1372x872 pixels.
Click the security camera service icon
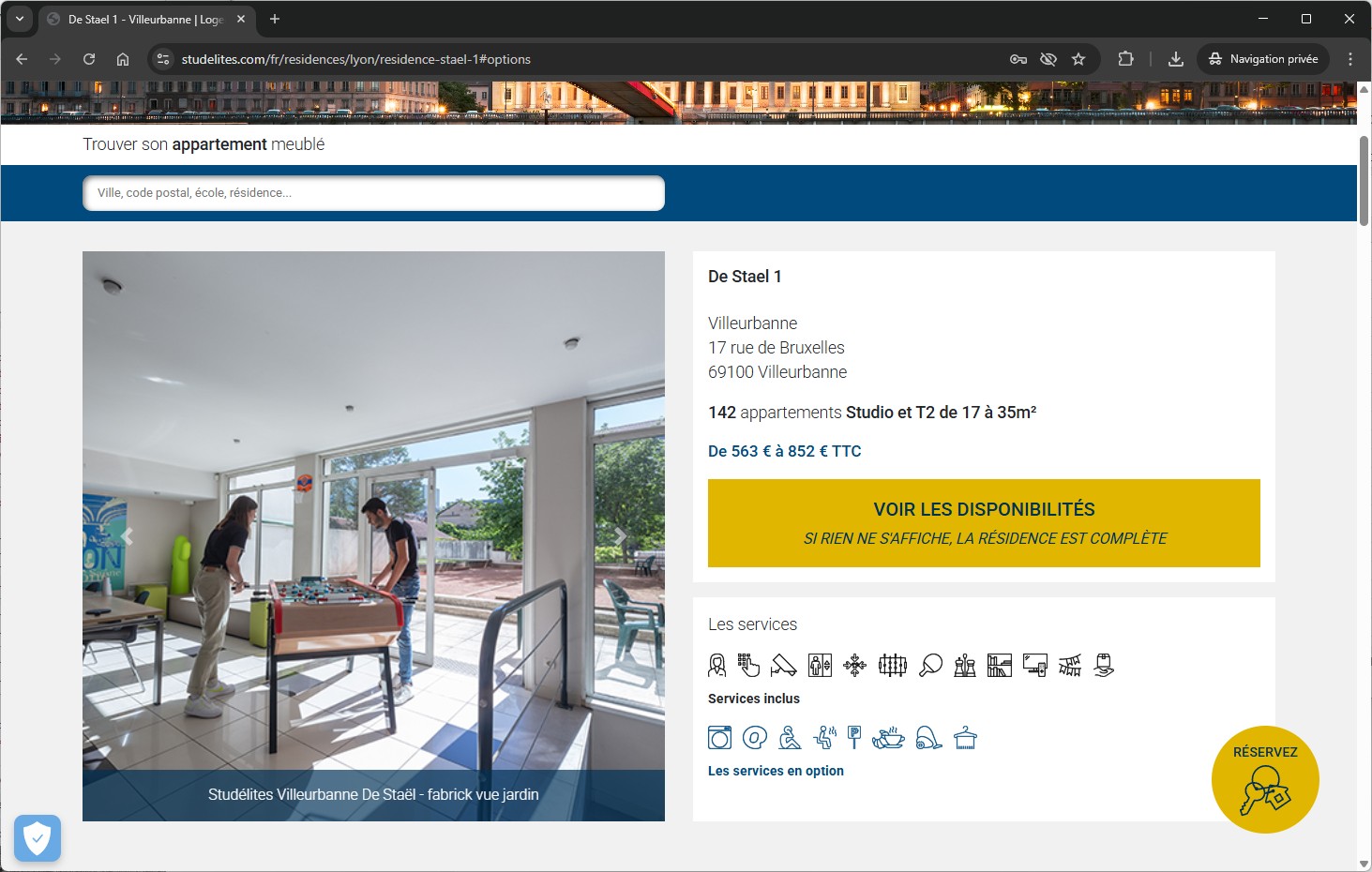pos(783,666)
